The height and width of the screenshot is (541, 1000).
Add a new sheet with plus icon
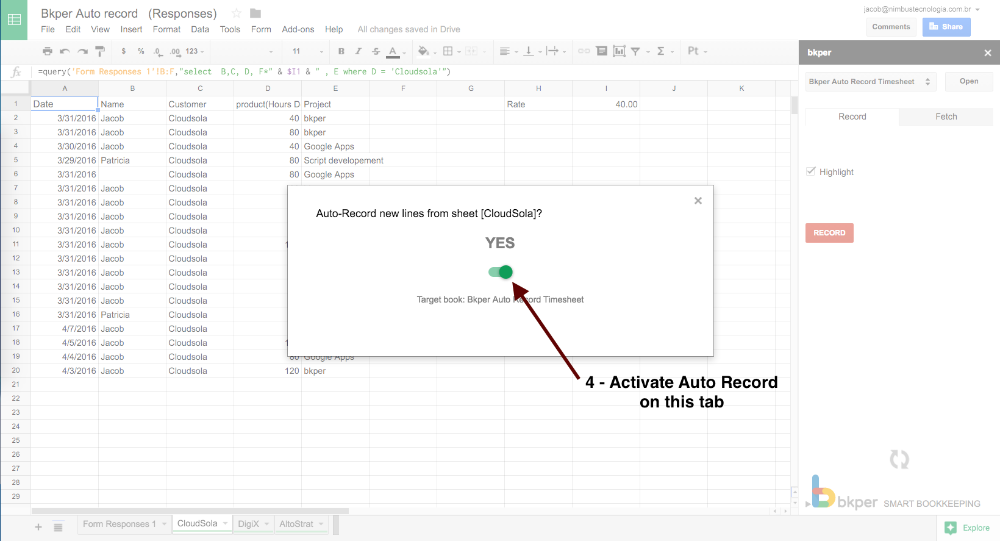pyautogui.click(x=38, y=527)
